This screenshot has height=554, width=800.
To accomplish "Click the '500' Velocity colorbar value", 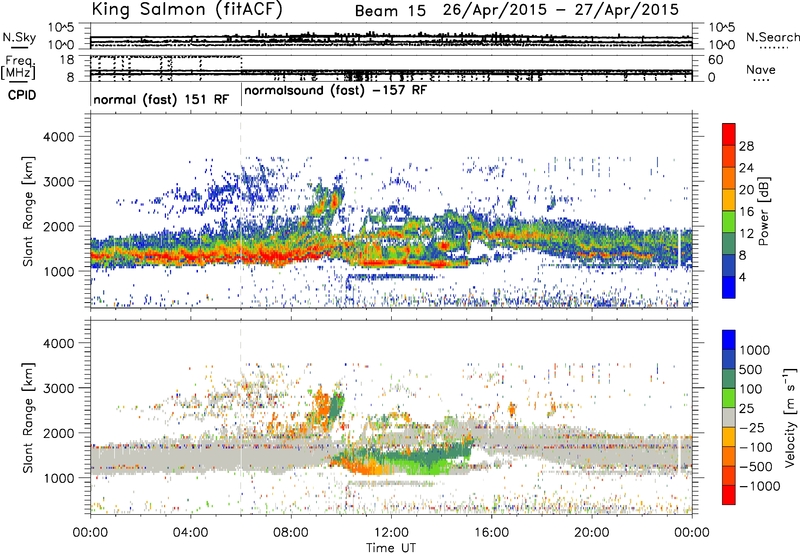I will pyautogui.click(x=751, y=369).
